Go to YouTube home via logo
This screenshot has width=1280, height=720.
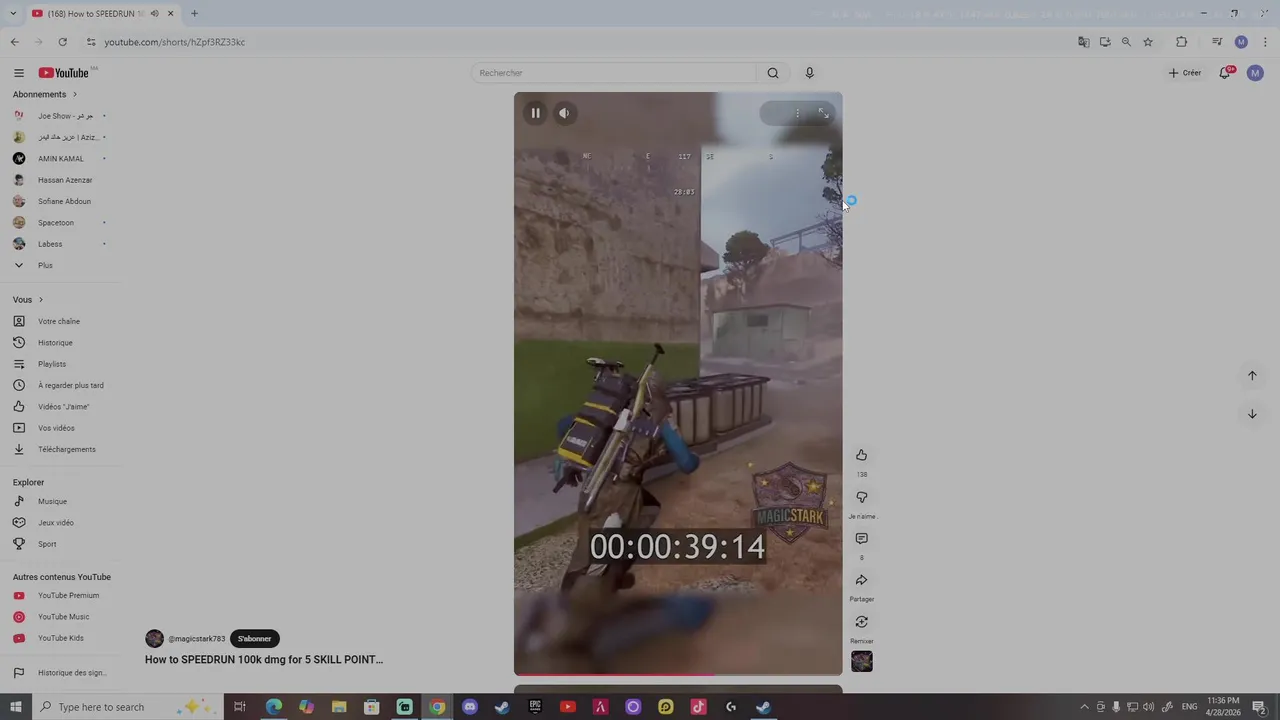pyautogui.click(x=64, y=73)
